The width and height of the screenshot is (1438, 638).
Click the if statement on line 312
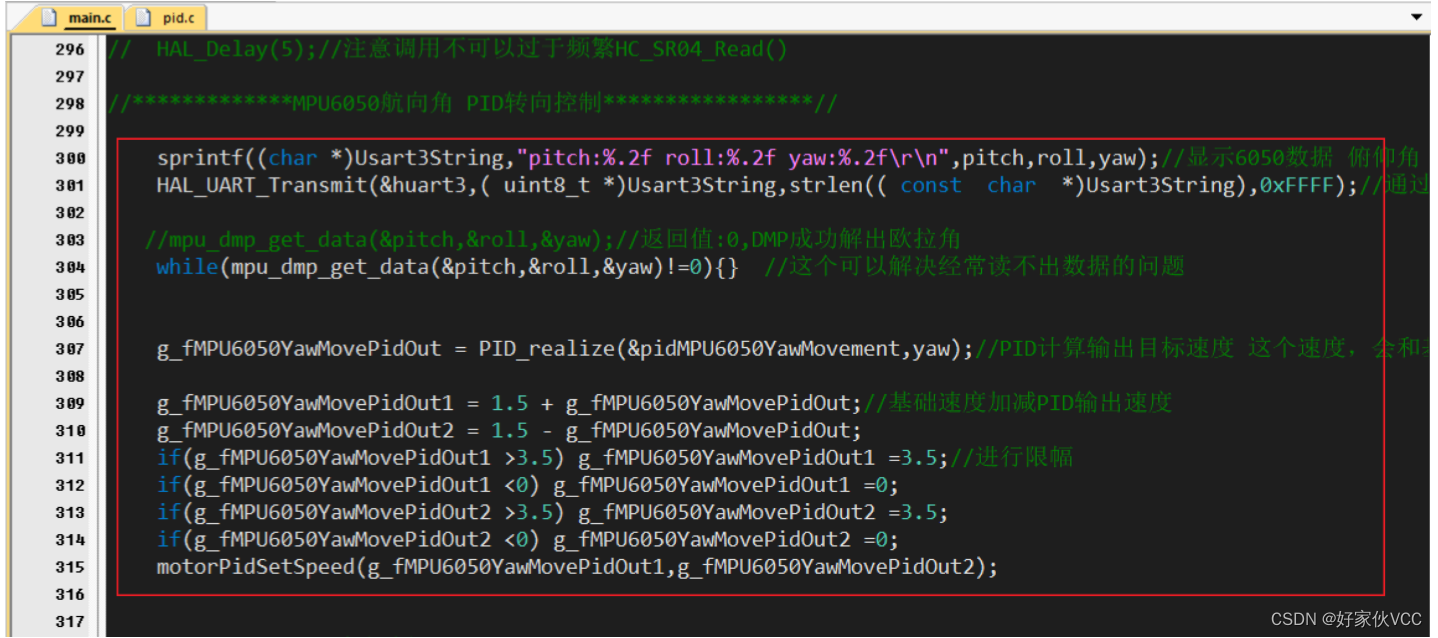[x=528, y=485]
